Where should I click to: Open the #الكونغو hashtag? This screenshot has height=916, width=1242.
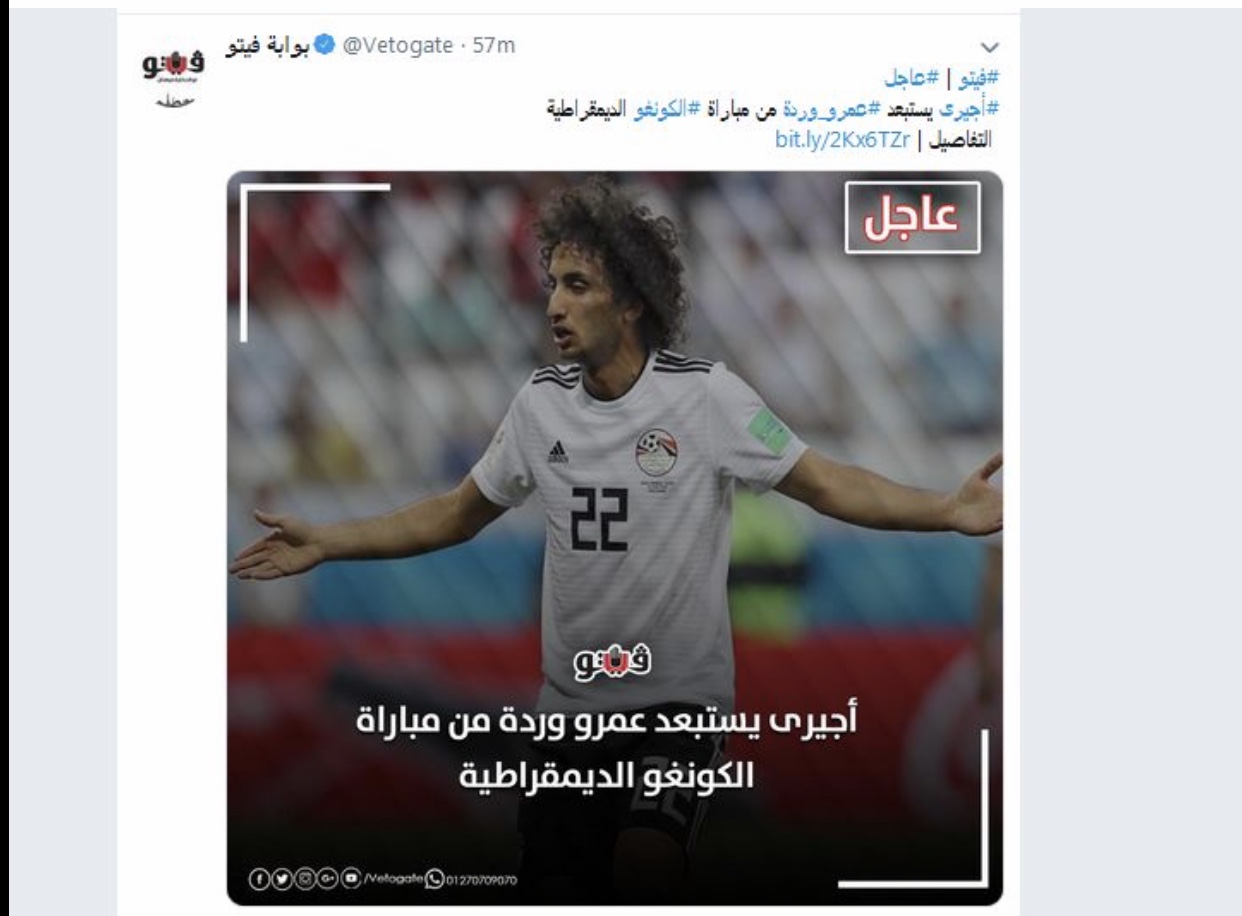675,108
